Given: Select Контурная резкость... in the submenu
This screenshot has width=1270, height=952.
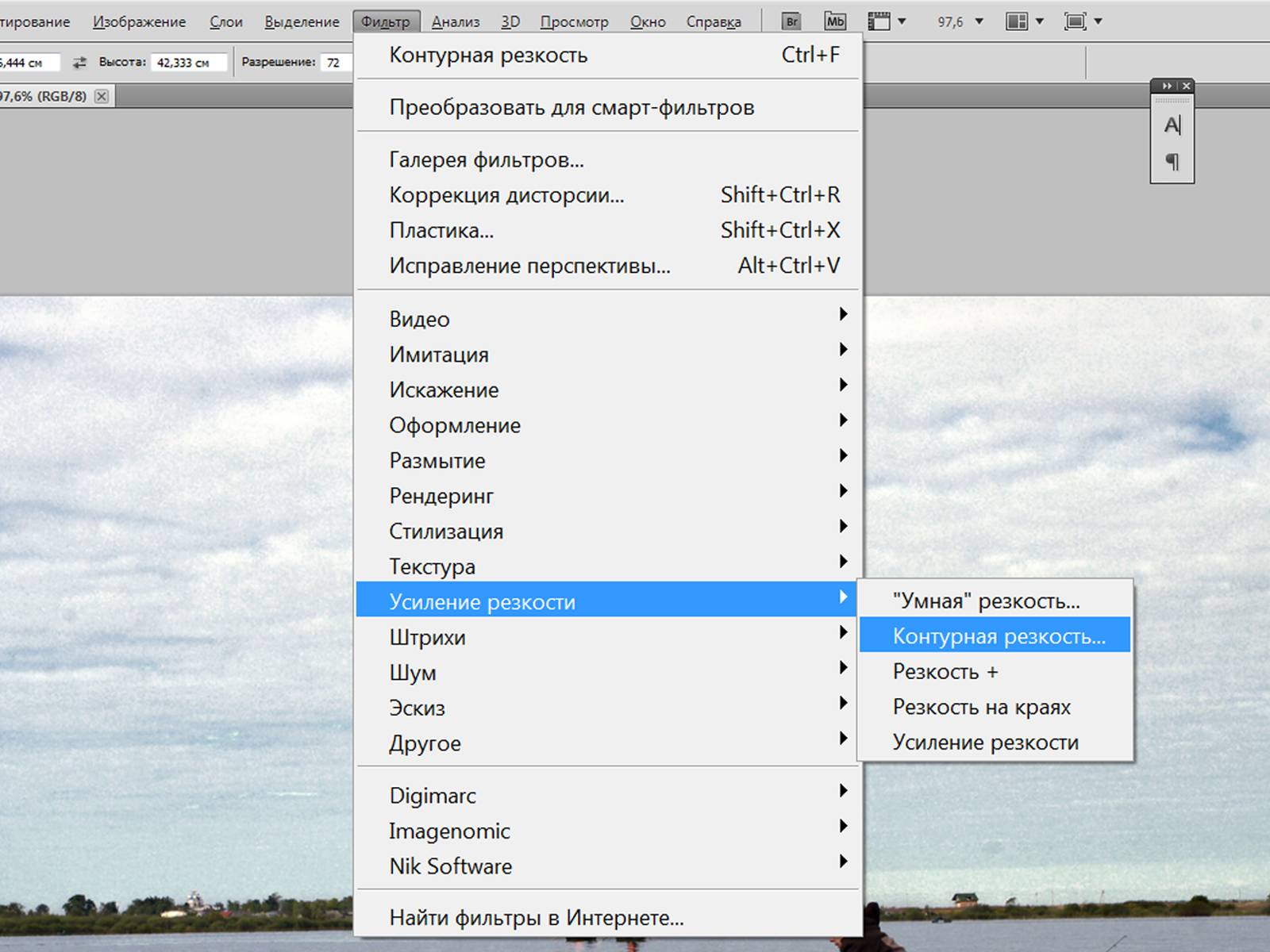Looking at the screenshot, I should coord(995,635).
